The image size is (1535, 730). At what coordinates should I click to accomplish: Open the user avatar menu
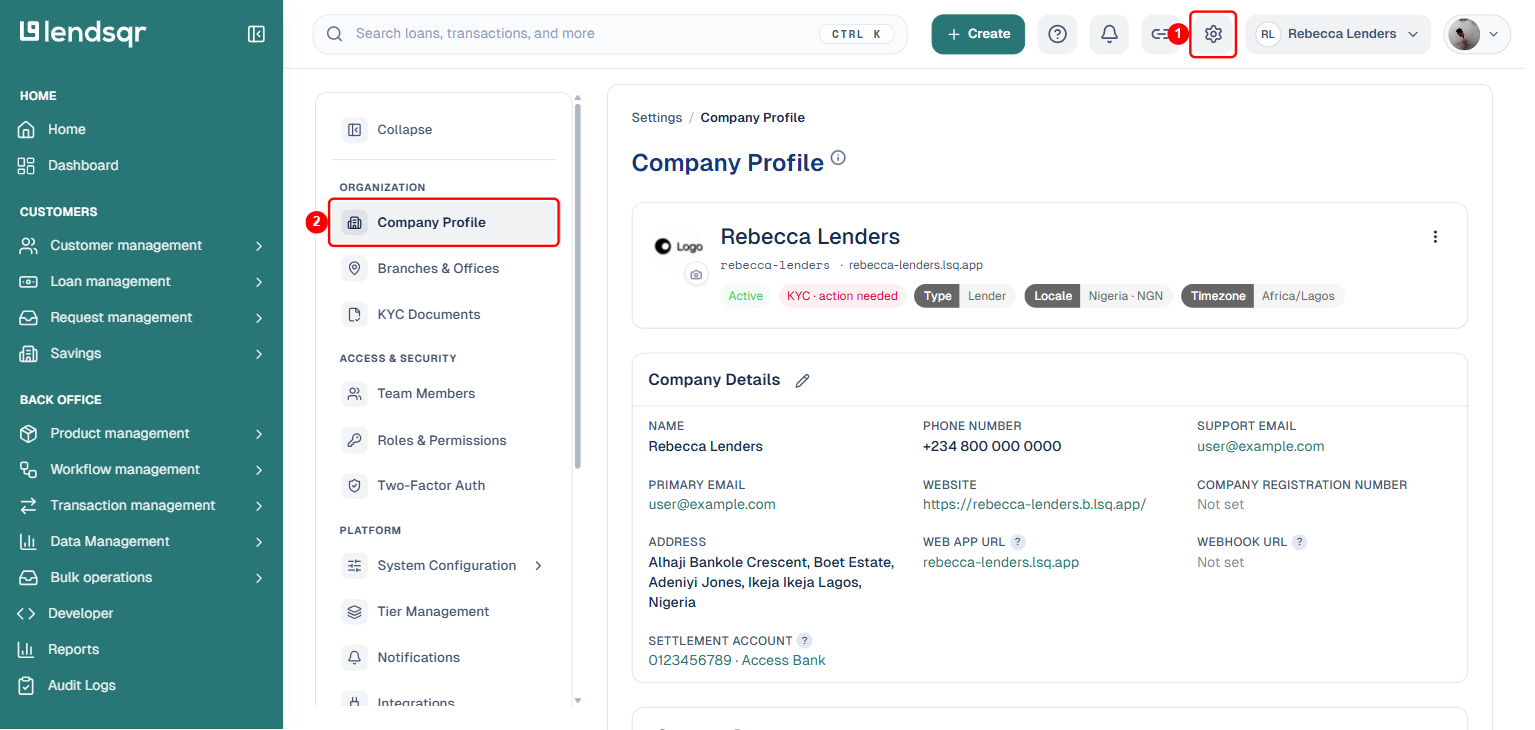pos(1477,34)
